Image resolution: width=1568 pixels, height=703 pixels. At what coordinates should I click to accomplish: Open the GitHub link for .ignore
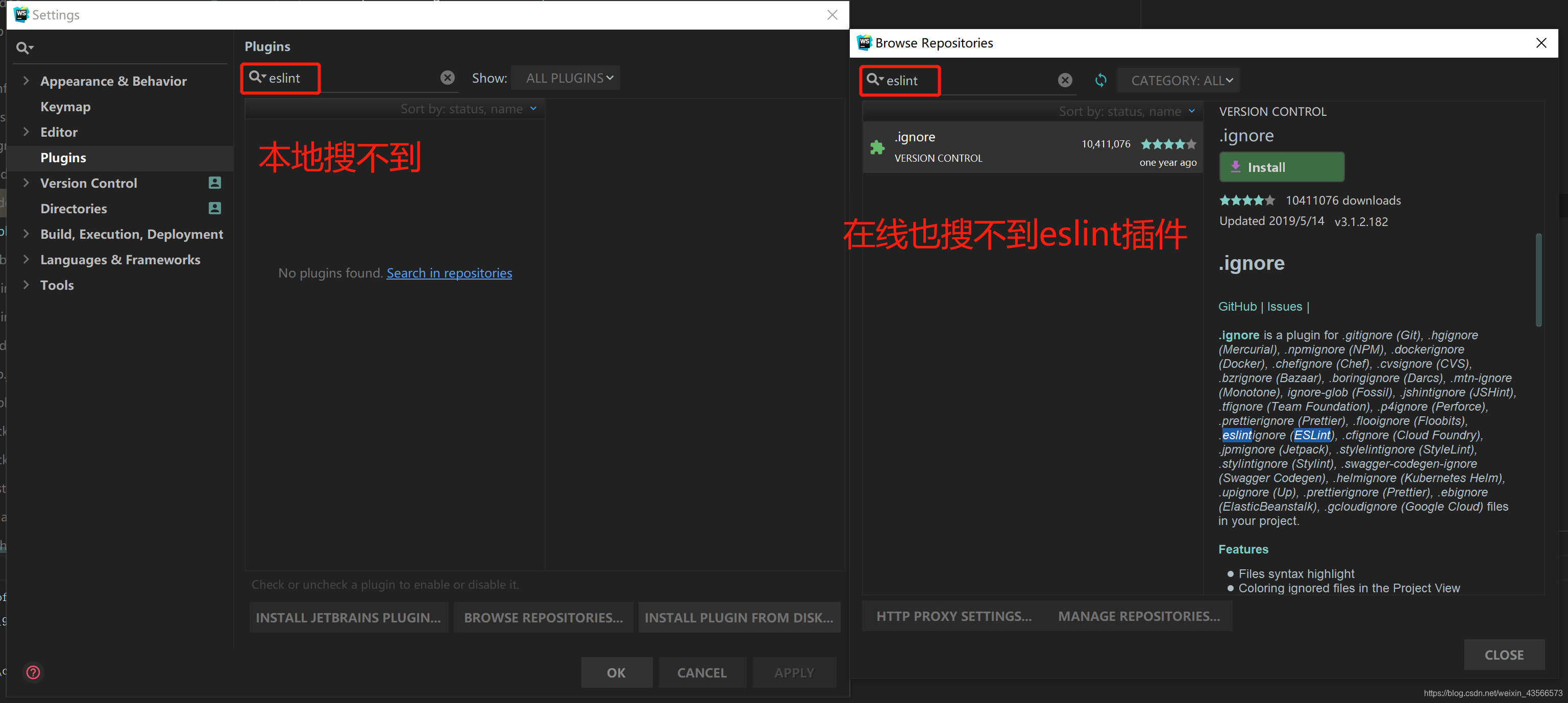1237,307
